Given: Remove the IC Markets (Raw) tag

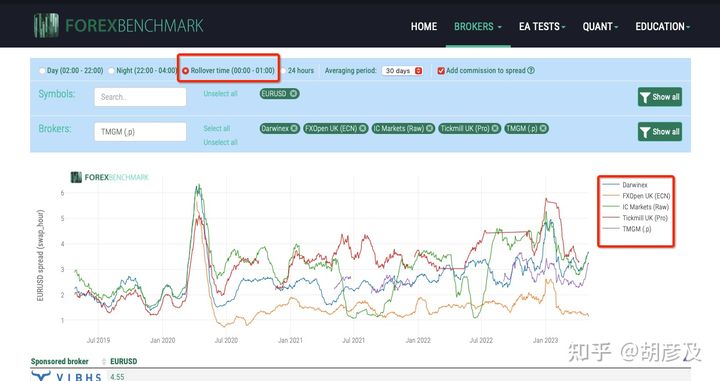Looking at the screenshot, I should (429, 129).
